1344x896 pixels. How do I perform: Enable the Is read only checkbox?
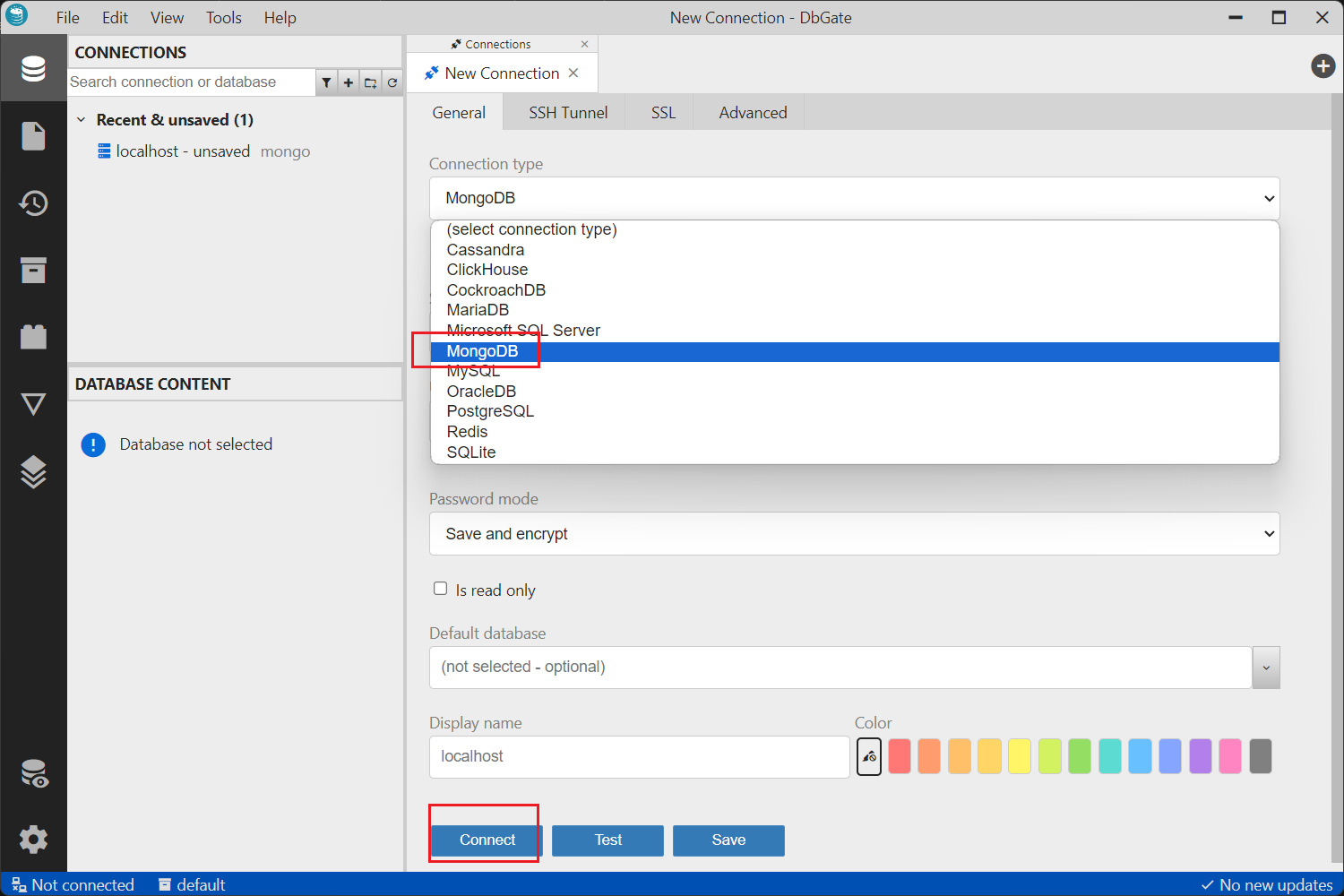point(440,589)
